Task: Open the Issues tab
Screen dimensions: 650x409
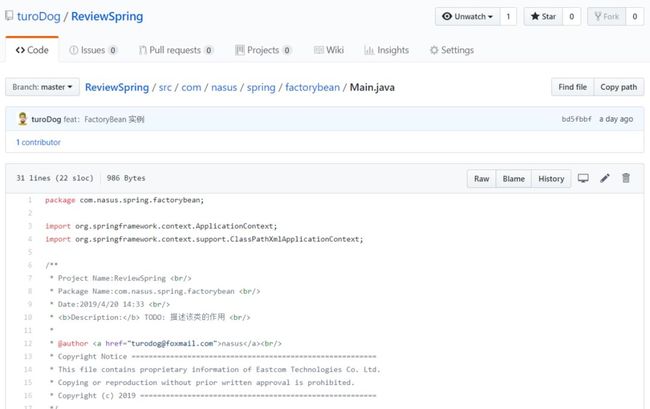Action: pos(93,50)
